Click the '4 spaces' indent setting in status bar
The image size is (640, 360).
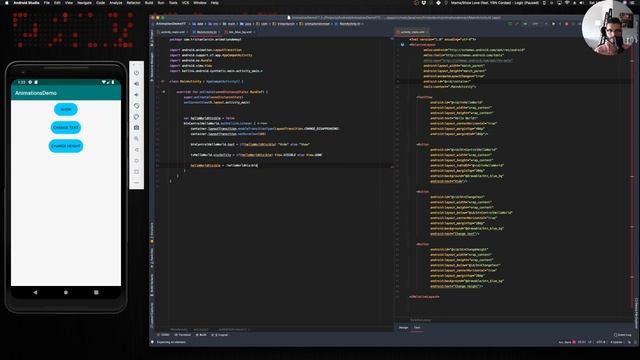(617, 342)
